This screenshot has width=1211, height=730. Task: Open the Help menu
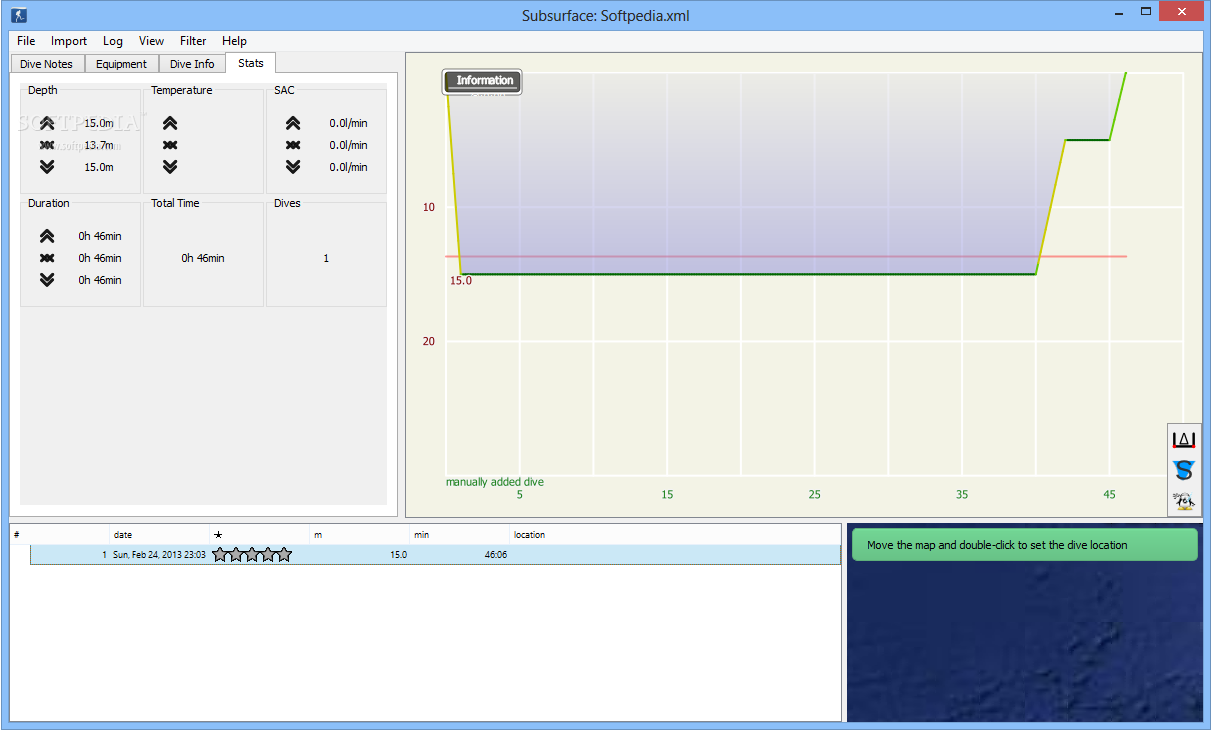pos(234,41)
